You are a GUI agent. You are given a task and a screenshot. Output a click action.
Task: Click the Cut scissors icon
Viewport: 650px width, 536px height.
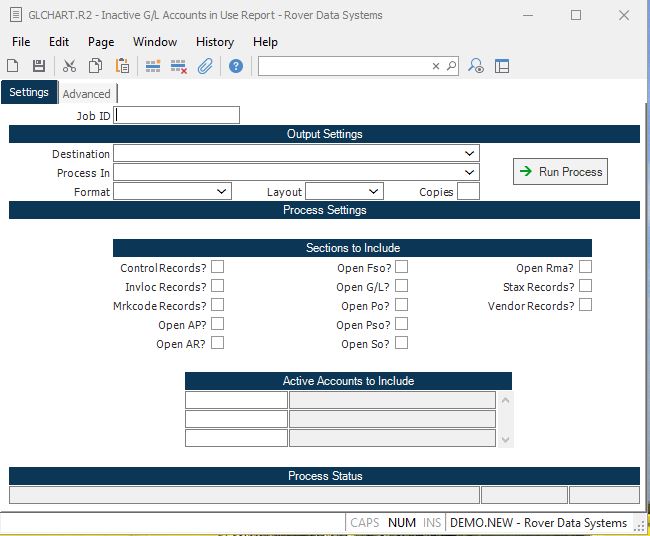[x=69, y=66]
